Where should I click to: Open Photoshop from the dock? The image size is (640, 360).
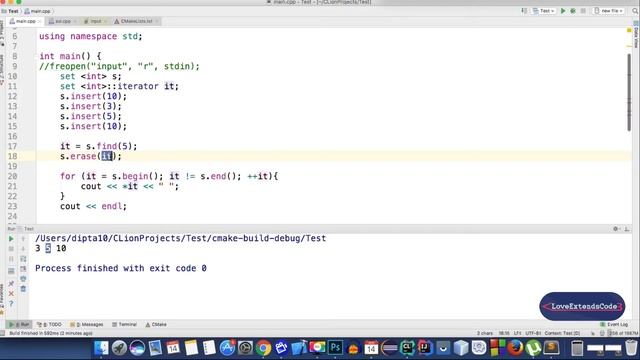[x=335, y=348]
